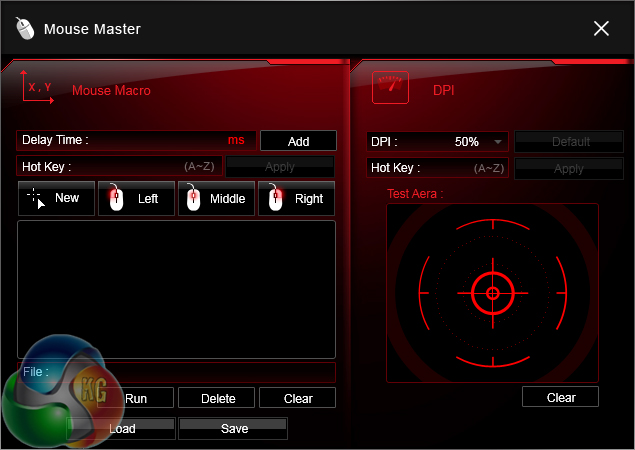The width and height of the screenshot is (635, 450).
Task: Click the 'Test Aera :' label
Action: 415,194
